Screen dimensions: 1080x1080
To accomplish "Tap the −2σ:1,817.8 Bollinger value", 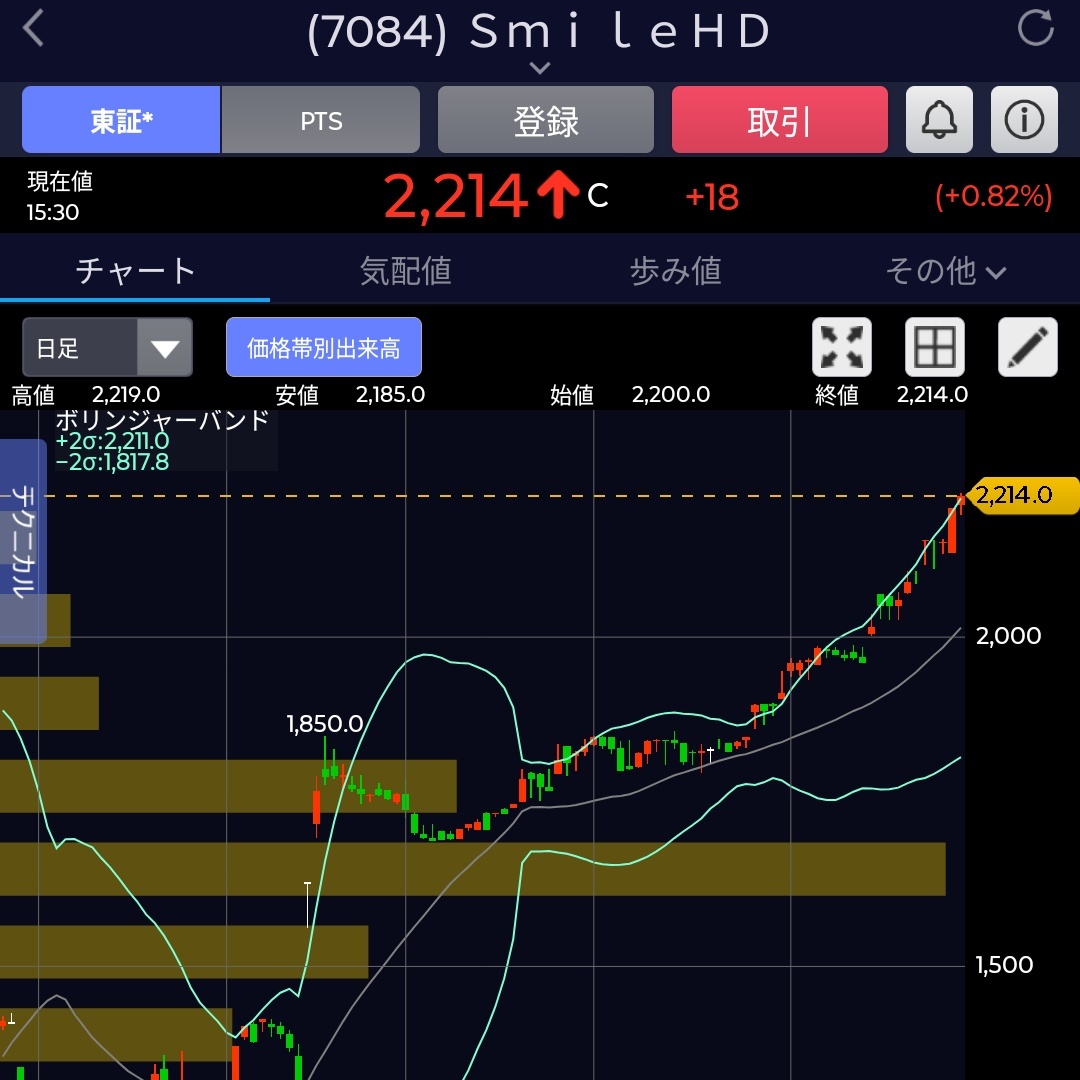I will click(x=112, y=461).
